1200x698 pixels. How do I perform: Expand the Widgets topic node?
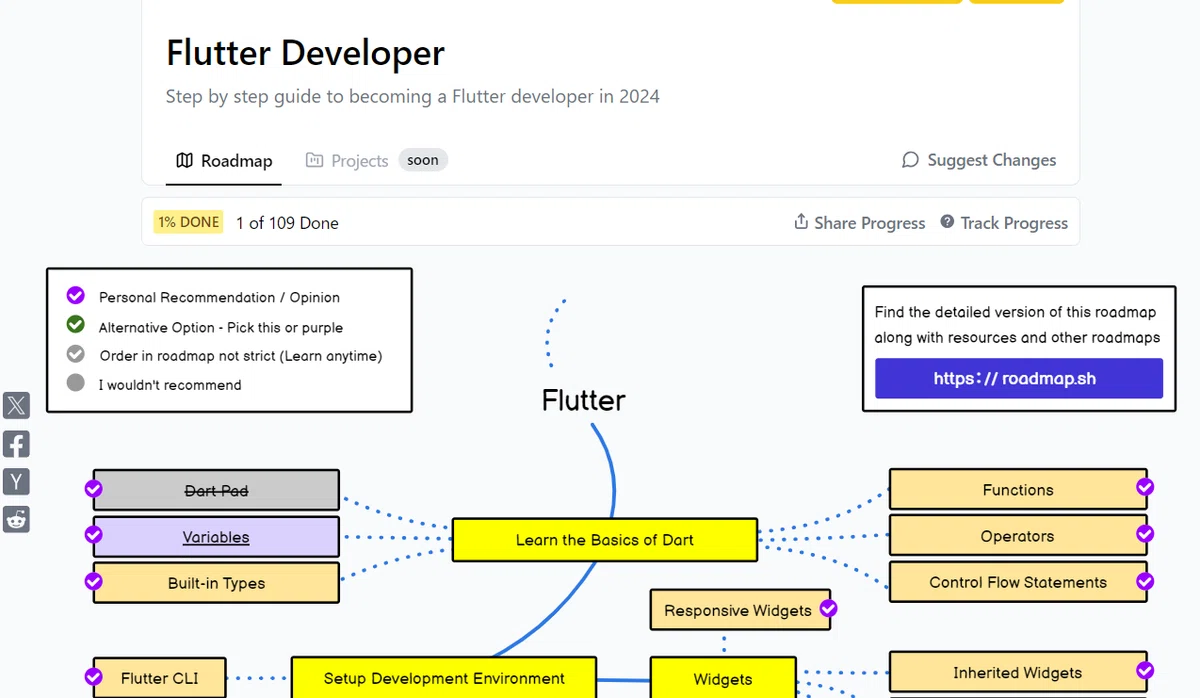(723, 677)
